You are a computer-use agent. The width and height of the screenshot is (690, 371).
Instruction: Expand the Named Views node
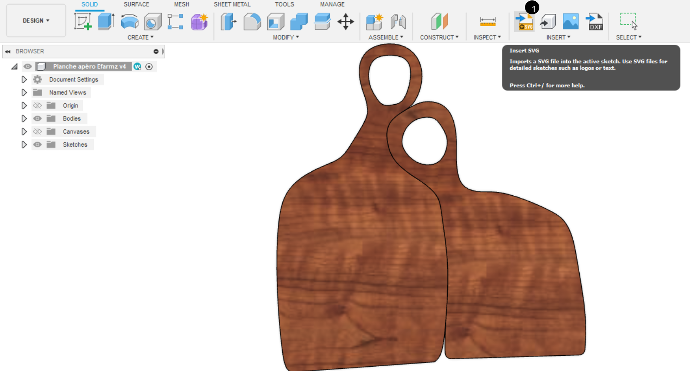25,92
